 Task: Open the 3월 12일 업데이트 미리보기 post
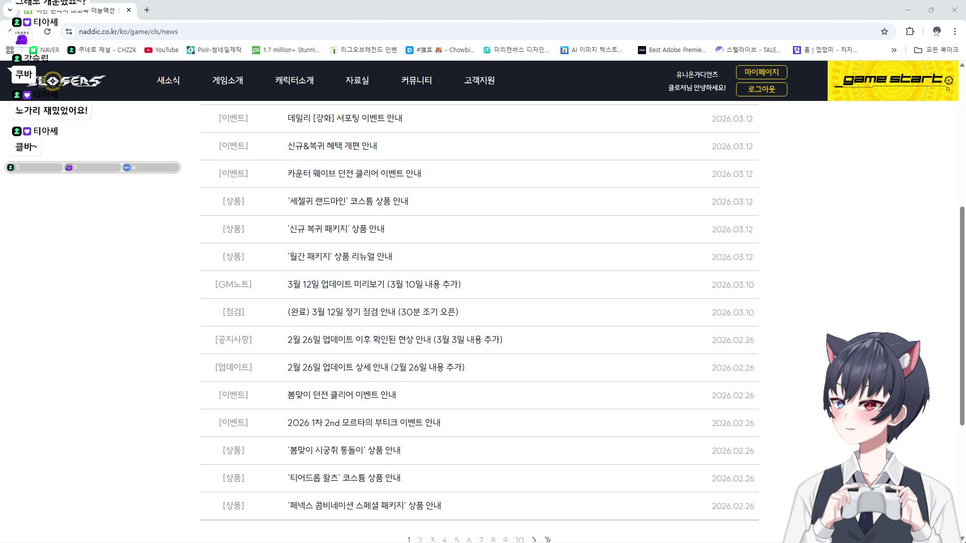pyautogui.click(x=374, y=284)
